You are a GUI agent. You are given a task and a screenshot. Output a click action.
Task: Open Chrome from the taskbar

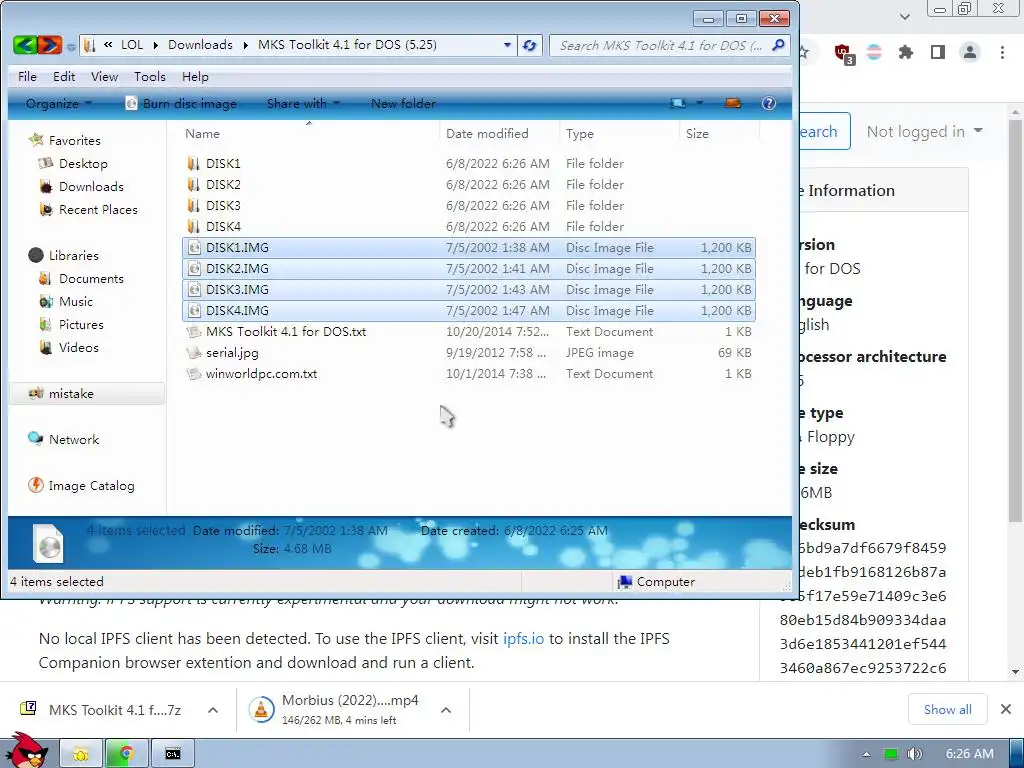pyautogui.click(x=126, y=754)
